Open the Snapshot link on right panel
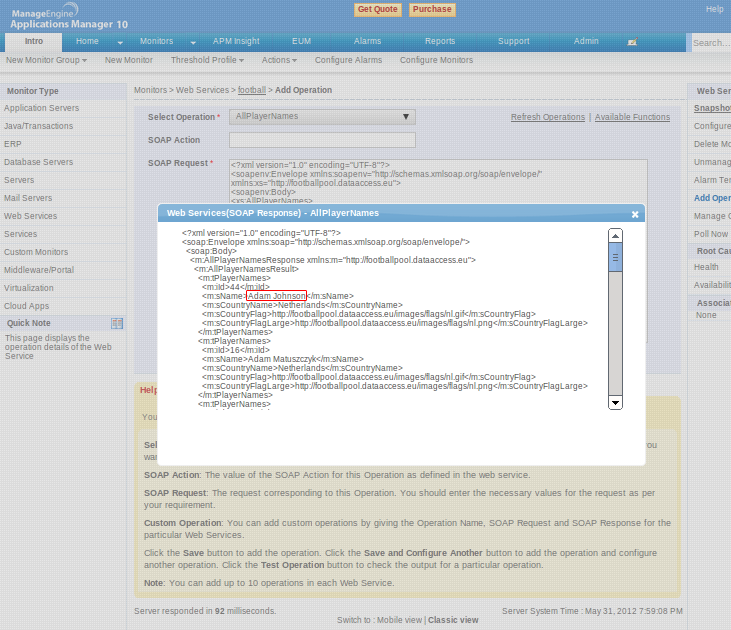 tap(712, 108)
